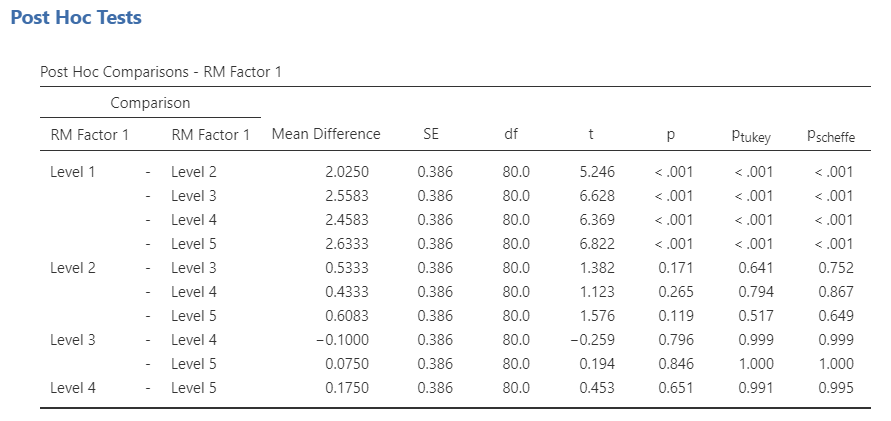This screenshot has height=421, width=891.
Task: Click the Mean Difference column header
Action: click(326, 135)
